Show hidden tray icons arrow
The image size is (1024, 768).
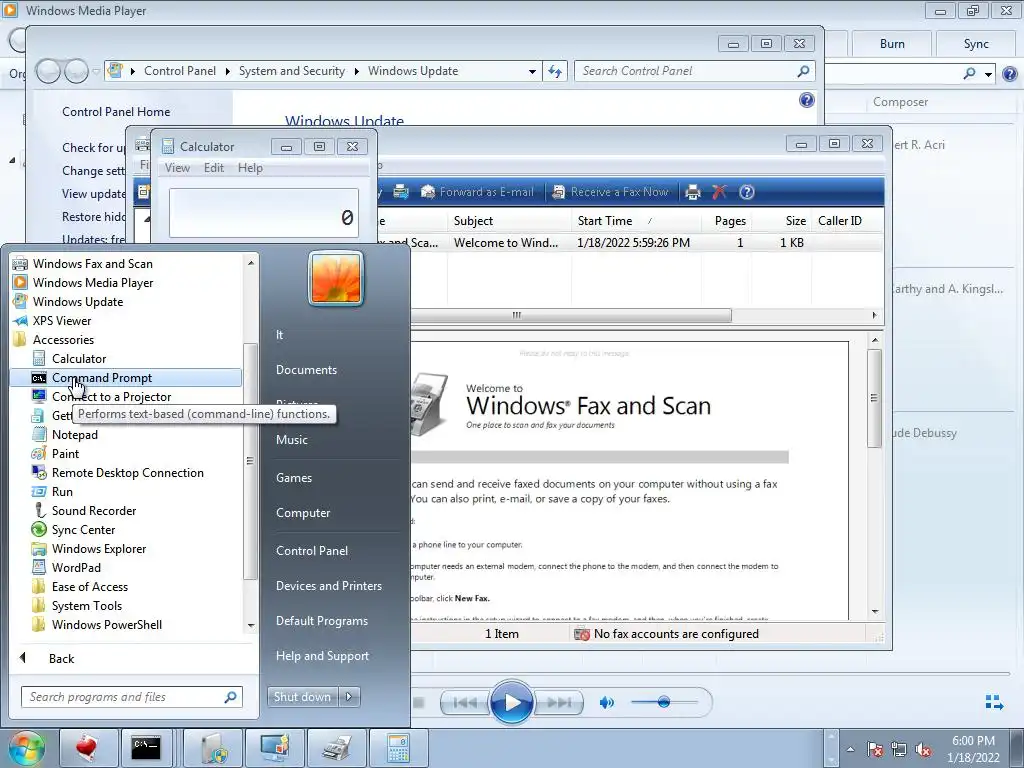[x=850, y=750]
